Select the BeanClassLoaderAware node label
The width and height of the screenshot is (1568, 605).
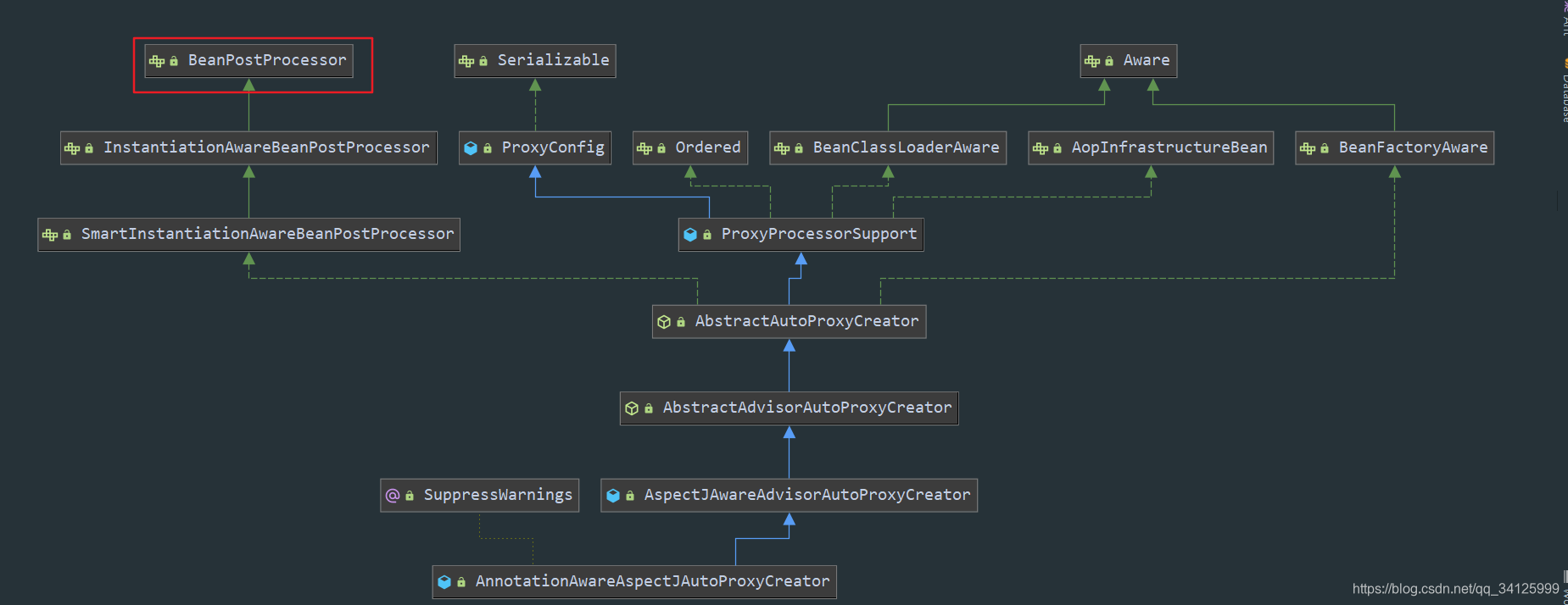[x=907, y=147]
